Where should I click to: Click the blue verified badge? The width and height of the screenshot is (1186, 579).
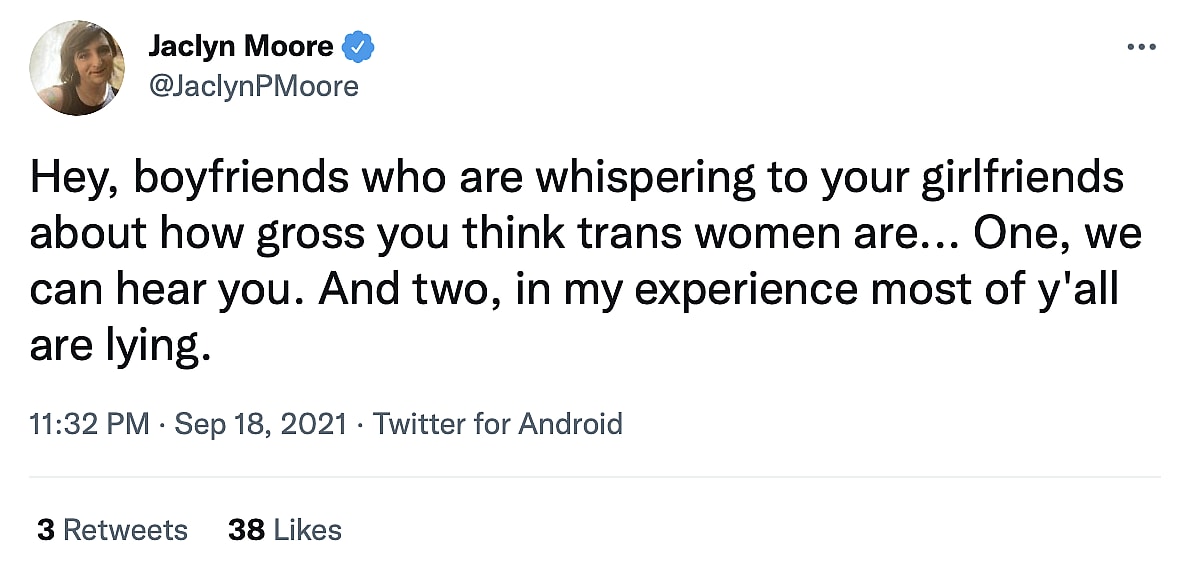click(358, 46)
